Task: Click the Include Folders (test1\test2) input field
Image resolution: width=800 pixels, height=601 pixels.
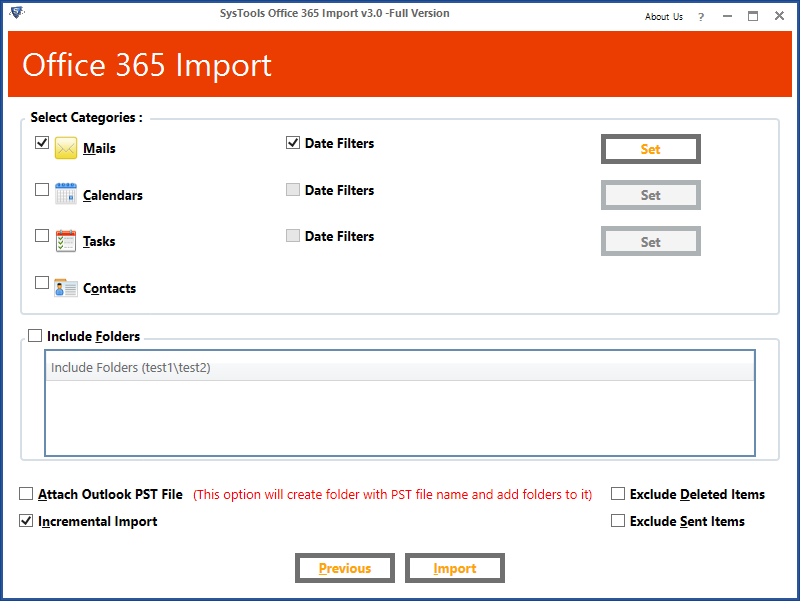Action: tap(400, 368)
